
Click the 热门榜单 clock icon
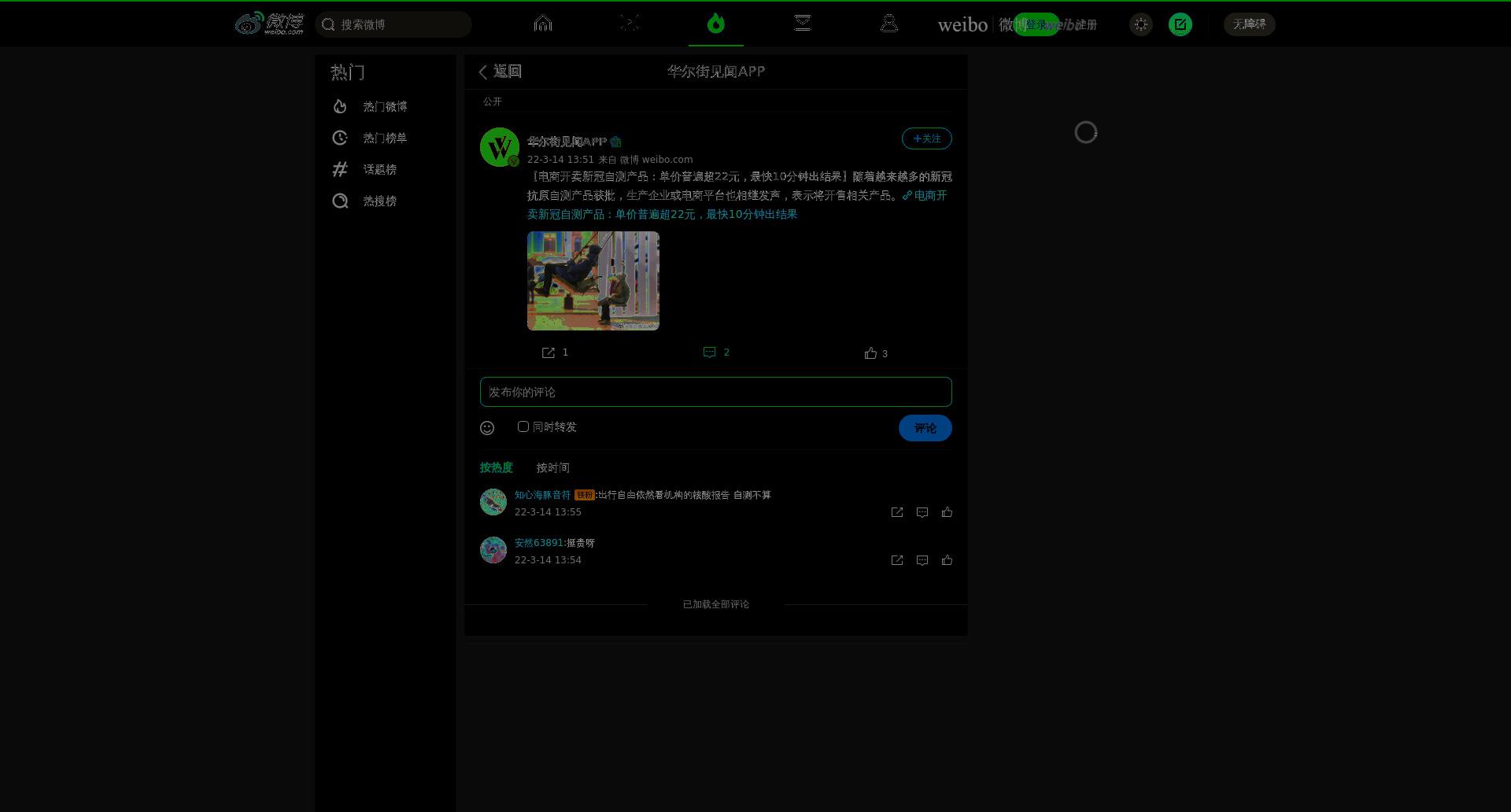coord(340,138)
